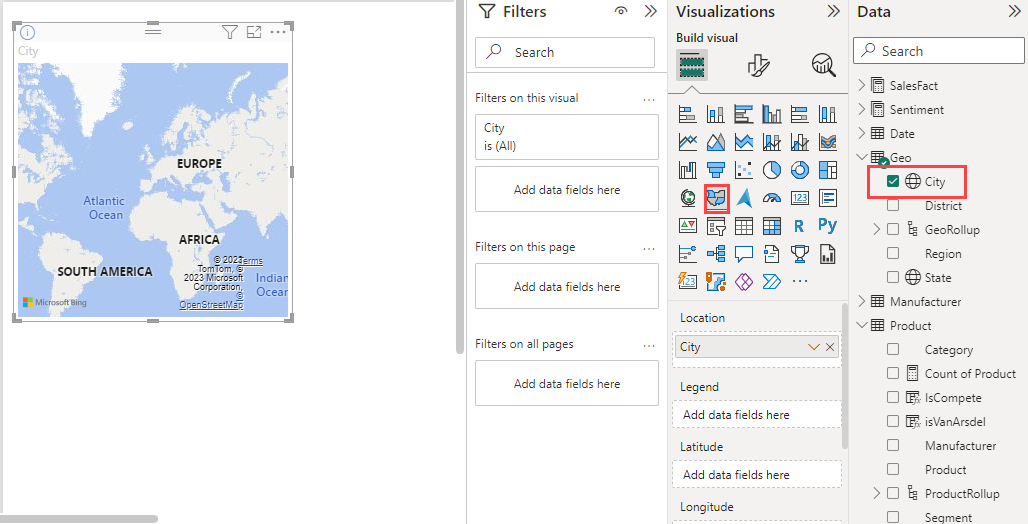Select the Ribbon chart visual

coord(827,142)
